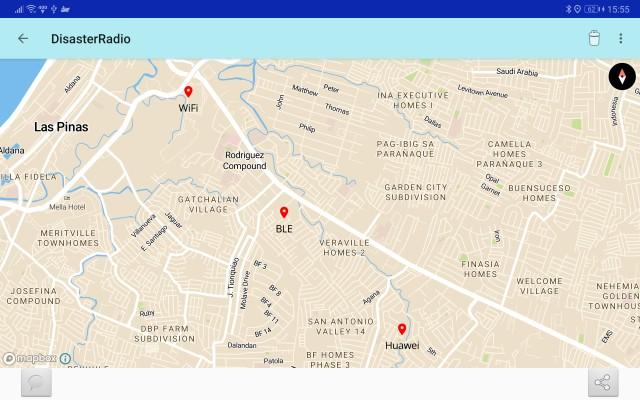Open the map attribution info icon
640x400 pixels.
point(65,358)
